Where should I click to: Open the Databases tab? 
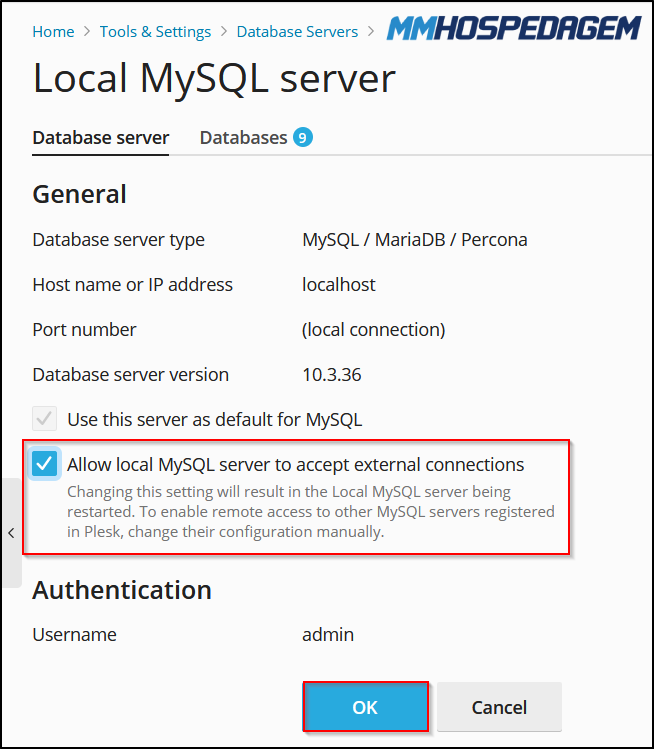point(256,138)
